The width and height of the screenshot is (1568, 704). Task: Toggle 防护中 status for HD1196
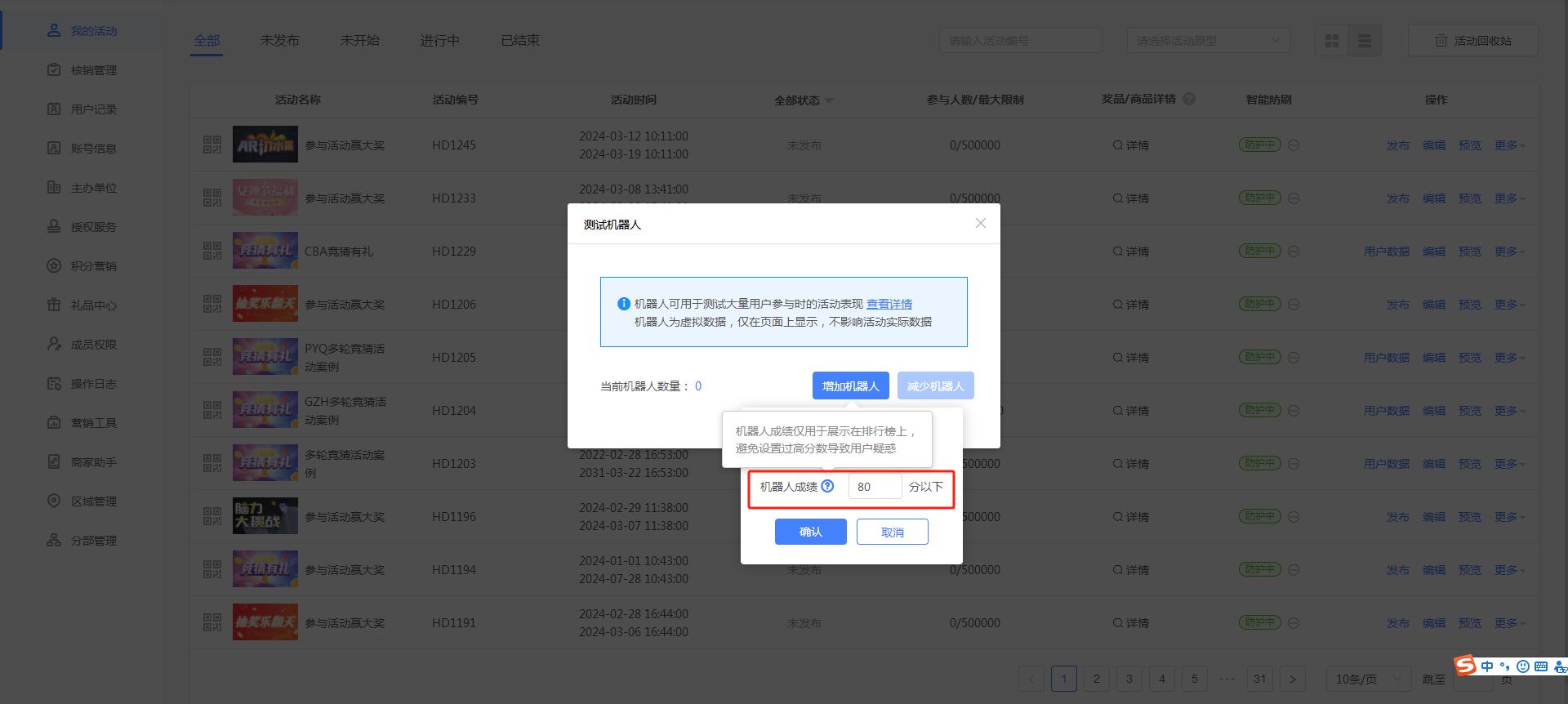[1259, 517]
